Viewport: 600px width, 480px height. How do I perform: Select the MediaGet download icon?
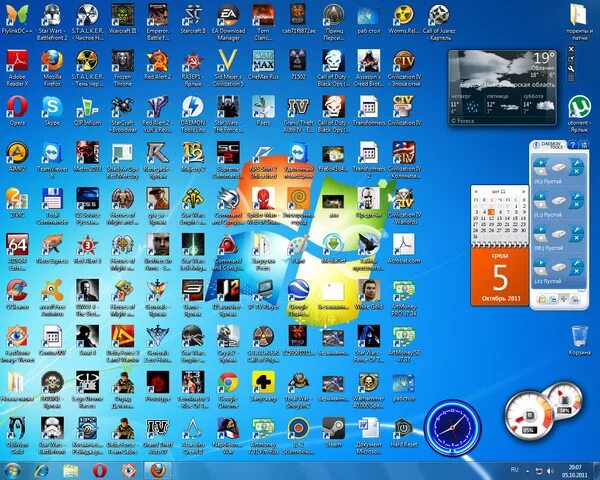pos(333,249)
